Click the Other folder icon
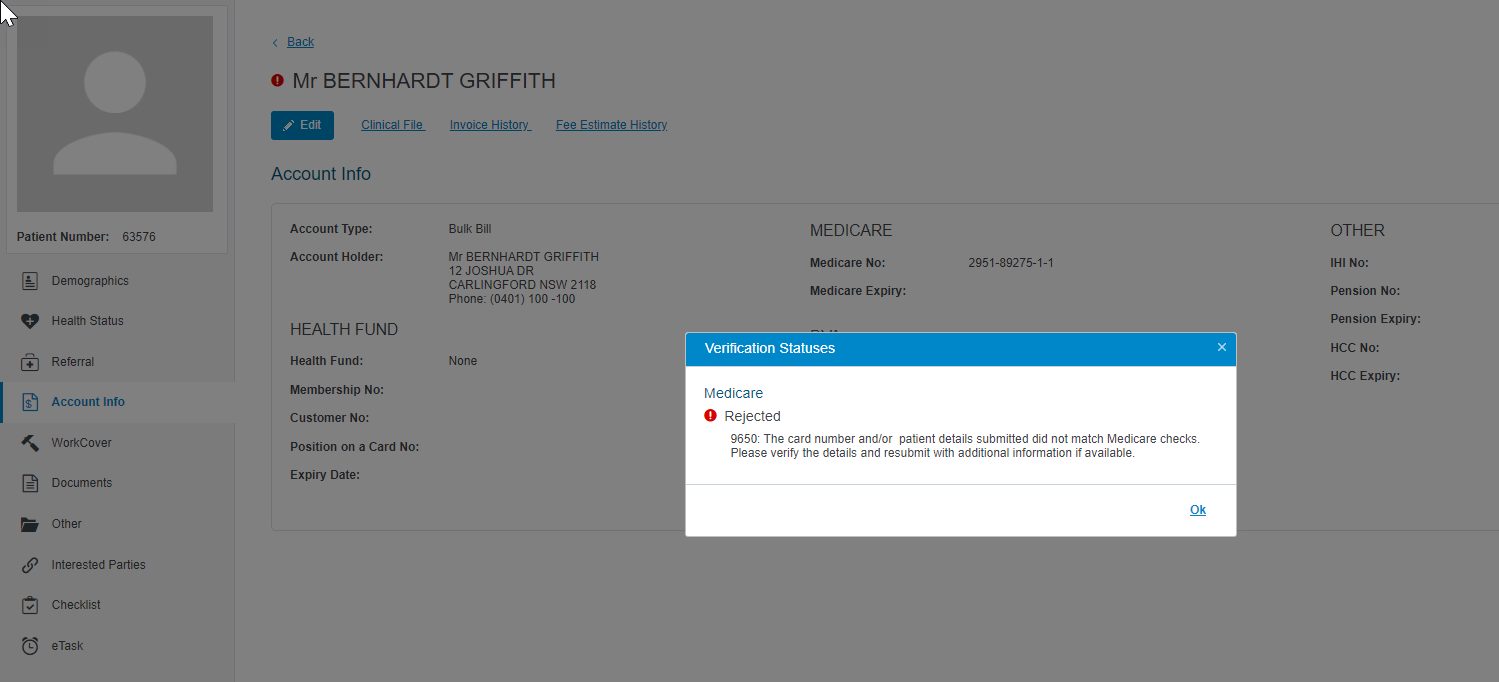The image size is (1499, 682). [31, 524]
